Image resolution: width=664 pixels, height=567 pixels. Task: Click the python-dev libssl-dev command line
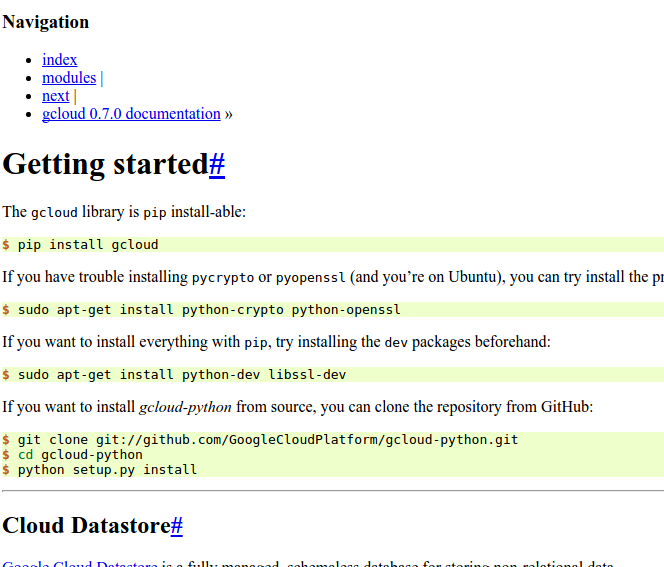(x=189, y=375)
